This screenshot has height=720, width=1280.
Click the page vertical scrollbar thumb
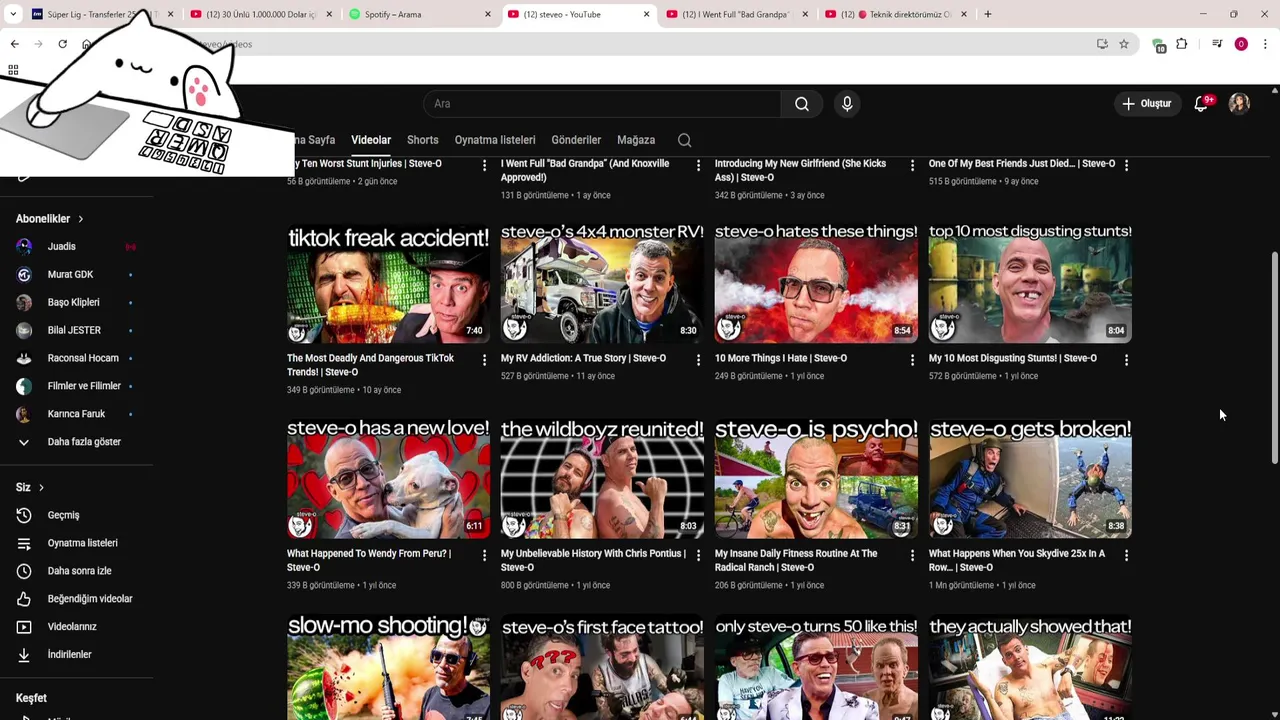[x=1274, y=358]
